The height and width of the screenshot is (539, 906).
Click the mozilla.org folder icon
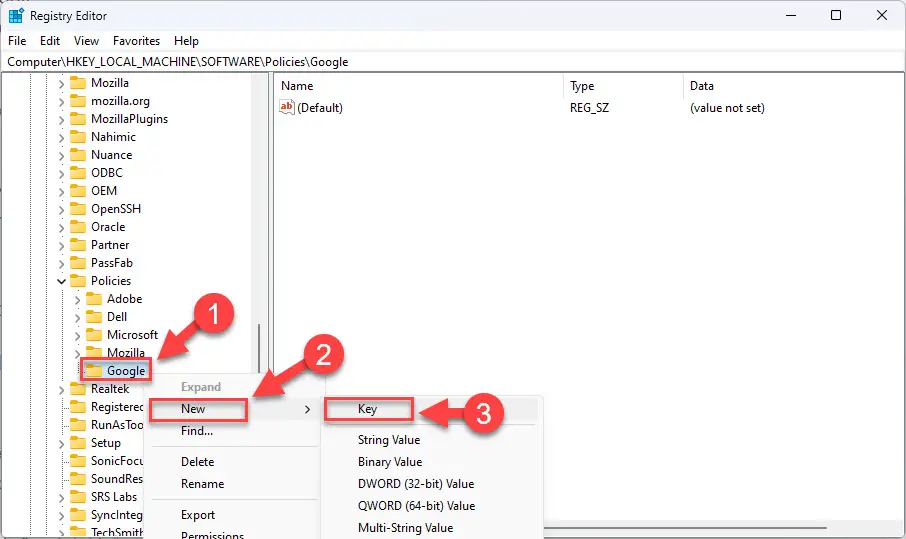[78, 101]
